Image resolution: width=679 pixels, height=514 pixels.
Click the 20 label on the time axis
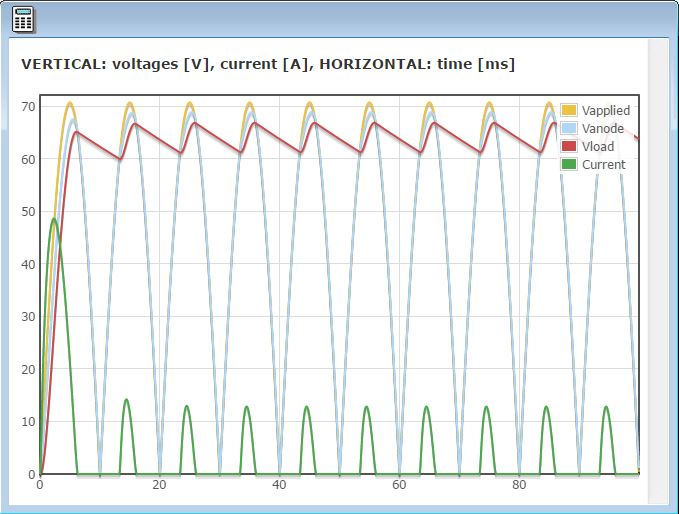[x=159, y=485]
